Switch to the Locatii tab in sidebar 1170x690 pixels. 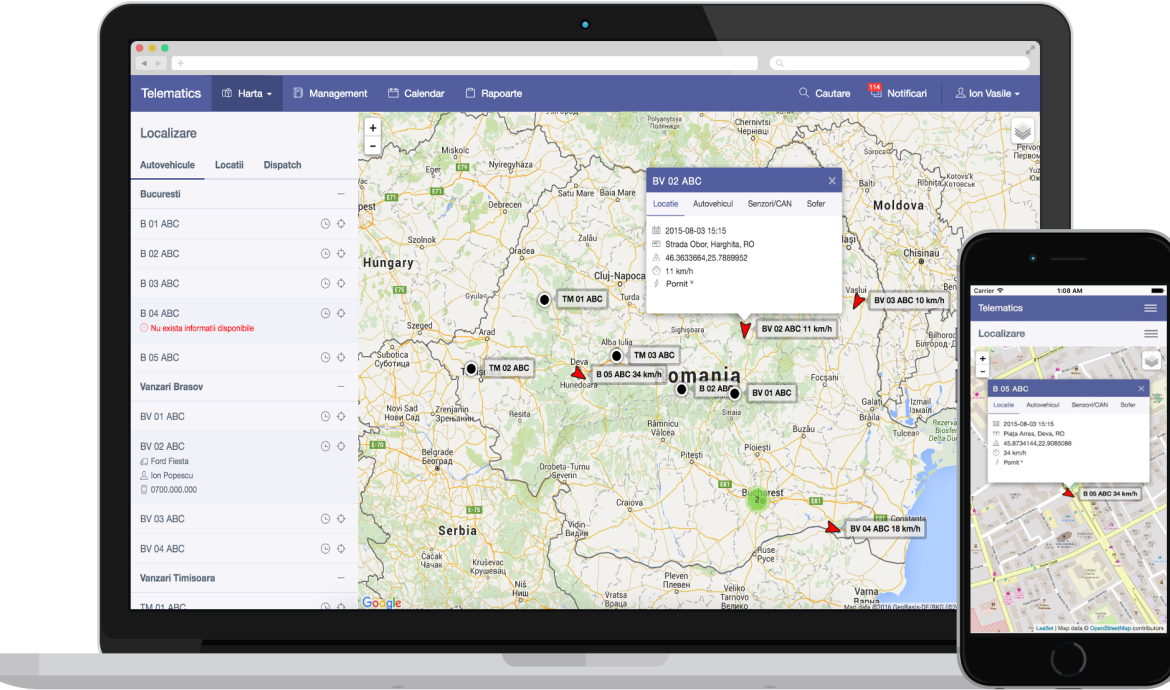point(229,165)
